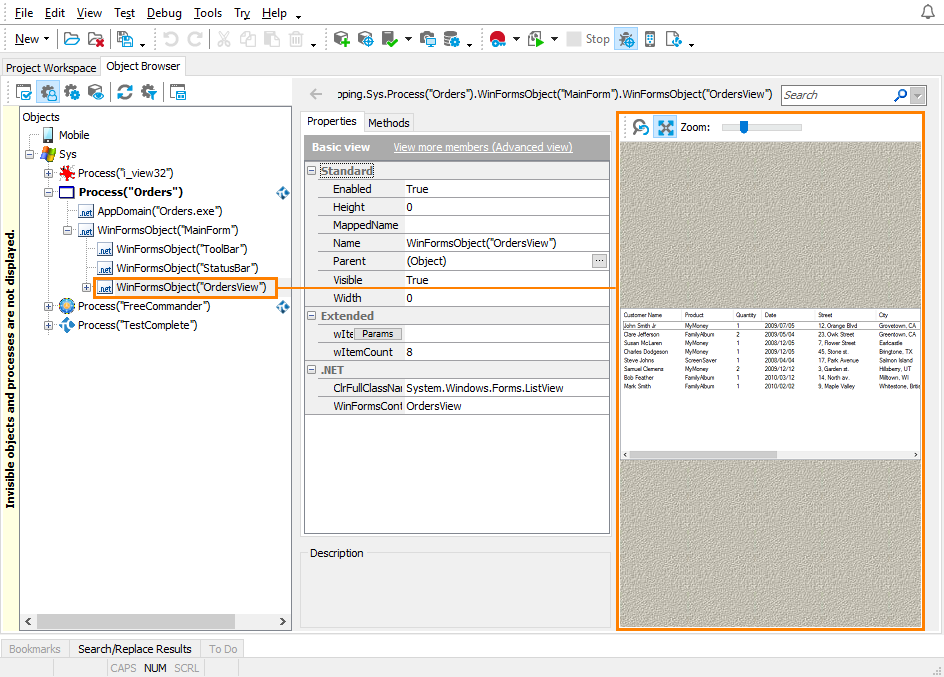Open the dropdown arrow next to Record icon
The height and width of the screenshot is (677, 944).
pos(516,39)
